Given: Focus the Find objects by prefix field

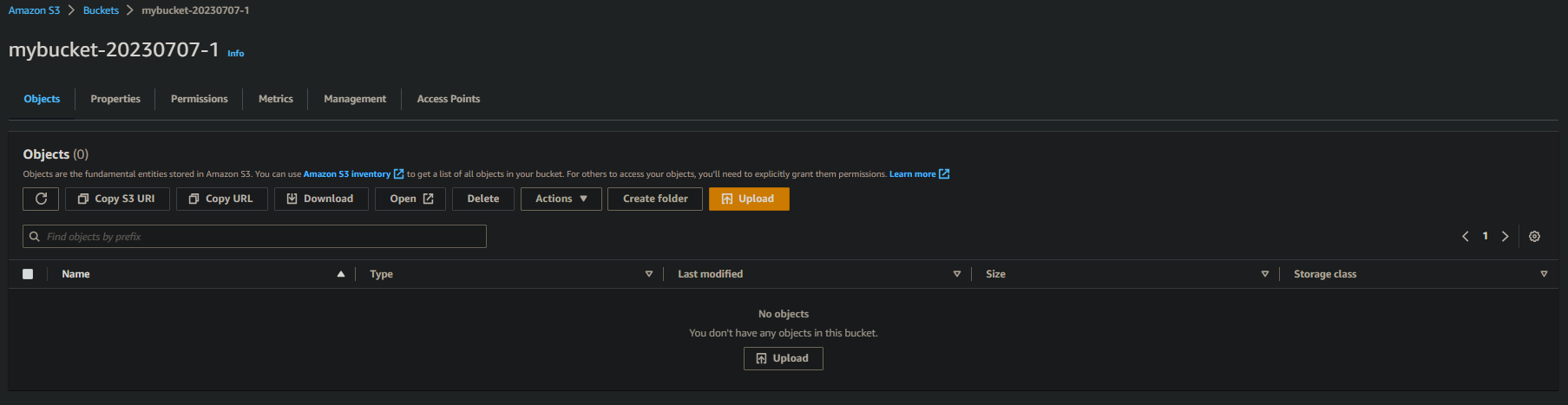Looking at the screenshot, I should coord(254,236).
